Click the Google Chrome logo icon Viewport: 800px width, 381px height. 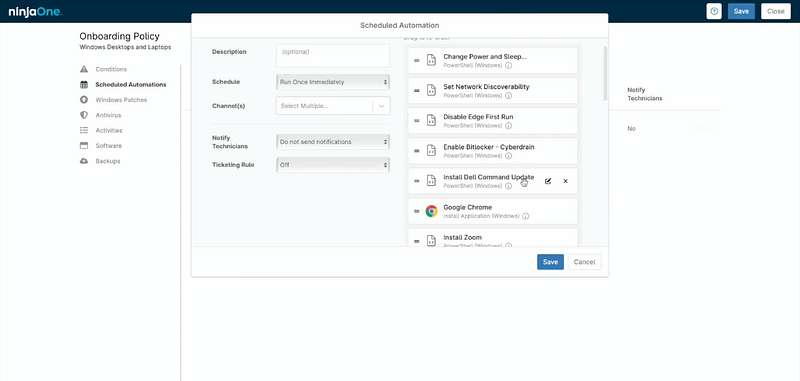coord(432,211)
